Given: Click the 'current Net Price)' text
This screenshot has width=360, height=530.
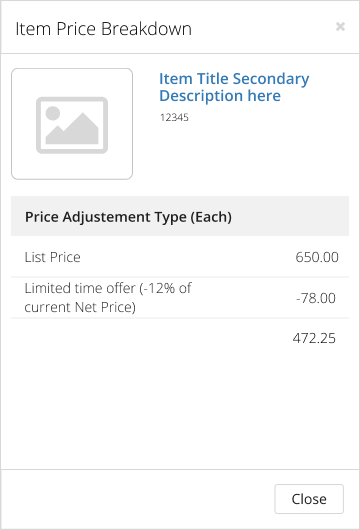Looking at the screenshot, I should point(80,307).
